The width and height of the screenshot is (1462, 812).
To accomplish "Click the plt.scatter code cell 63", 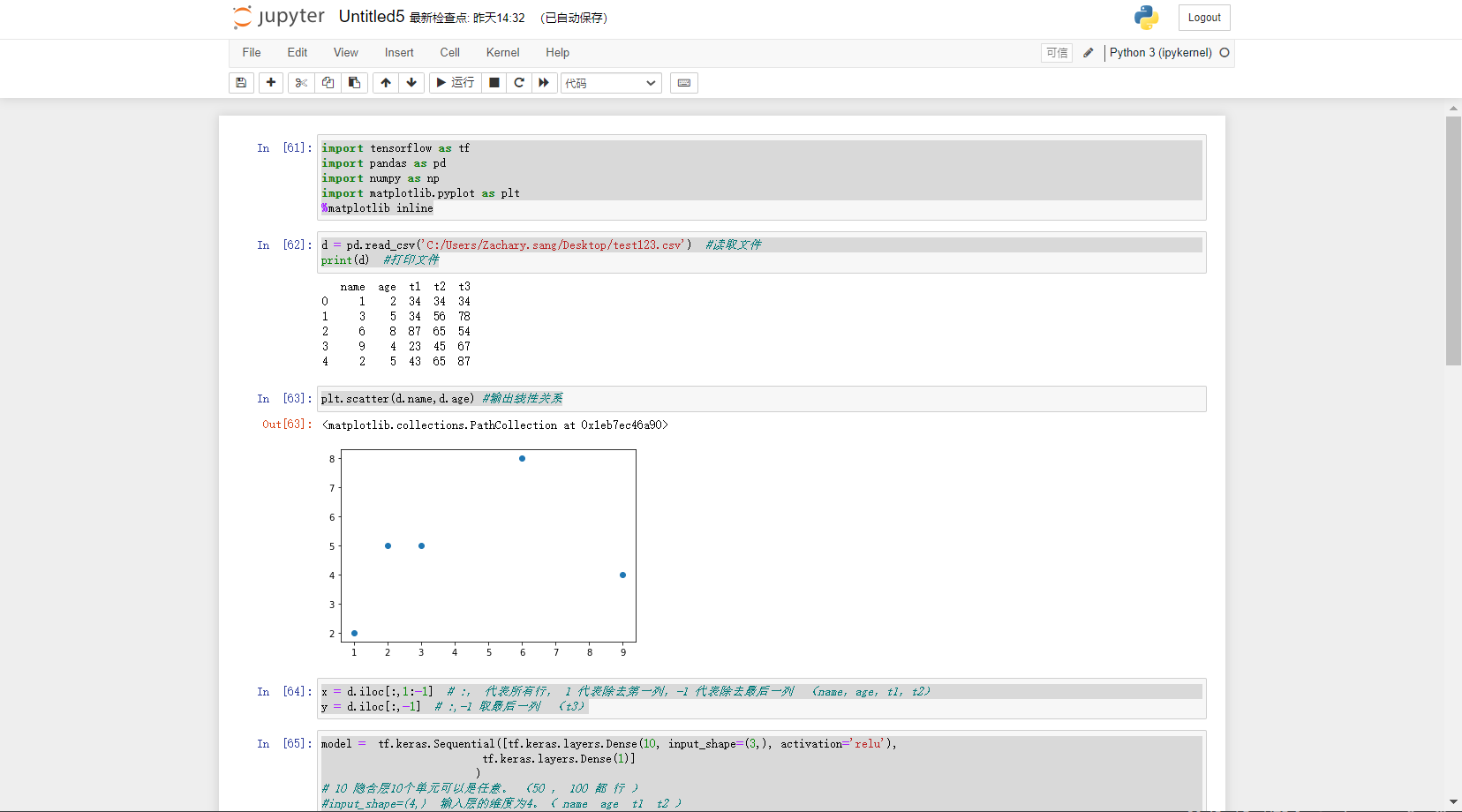I will coord(762,399).
